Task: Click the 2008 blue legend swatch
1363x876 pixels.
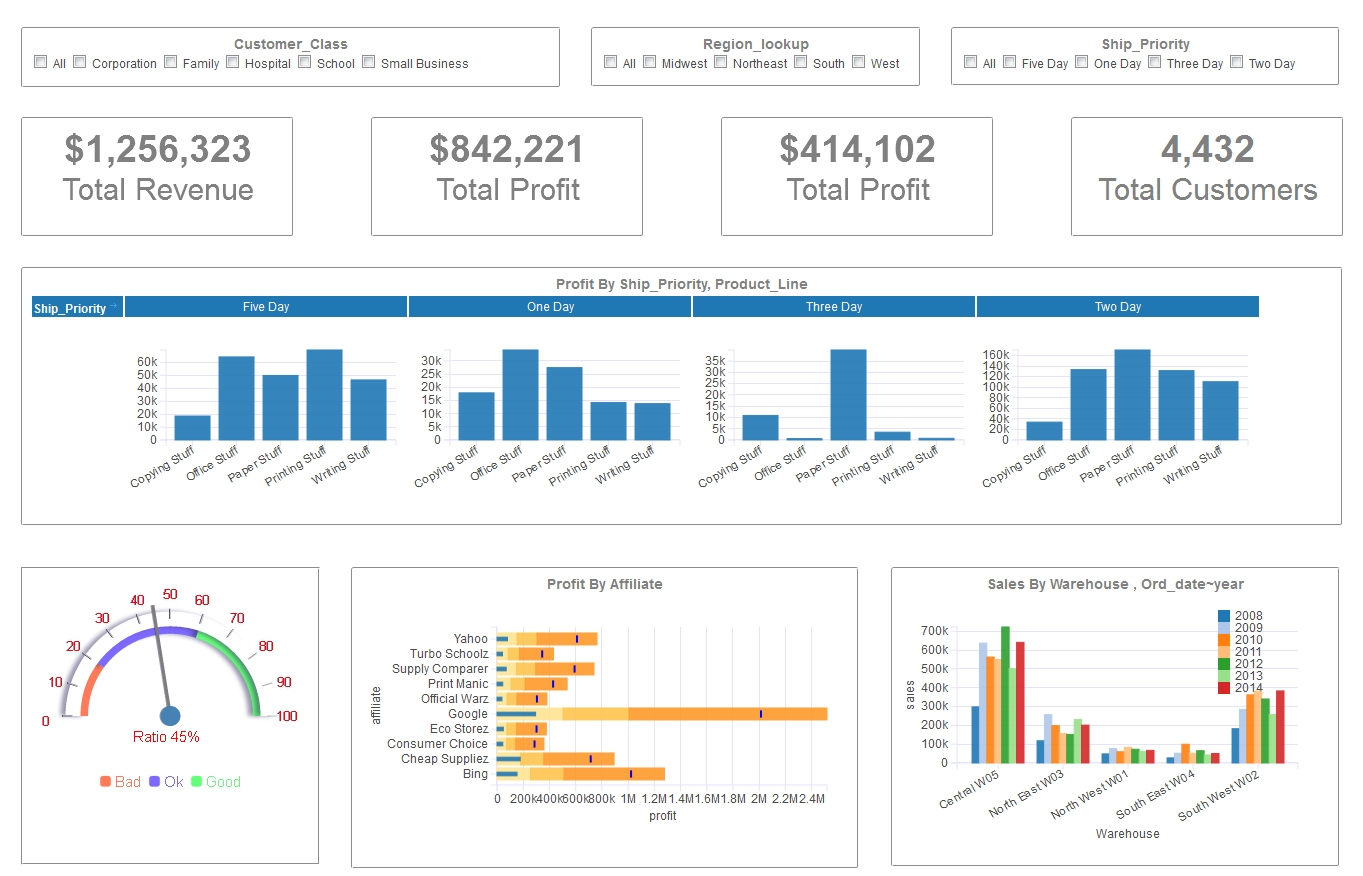Action: 1224,616
